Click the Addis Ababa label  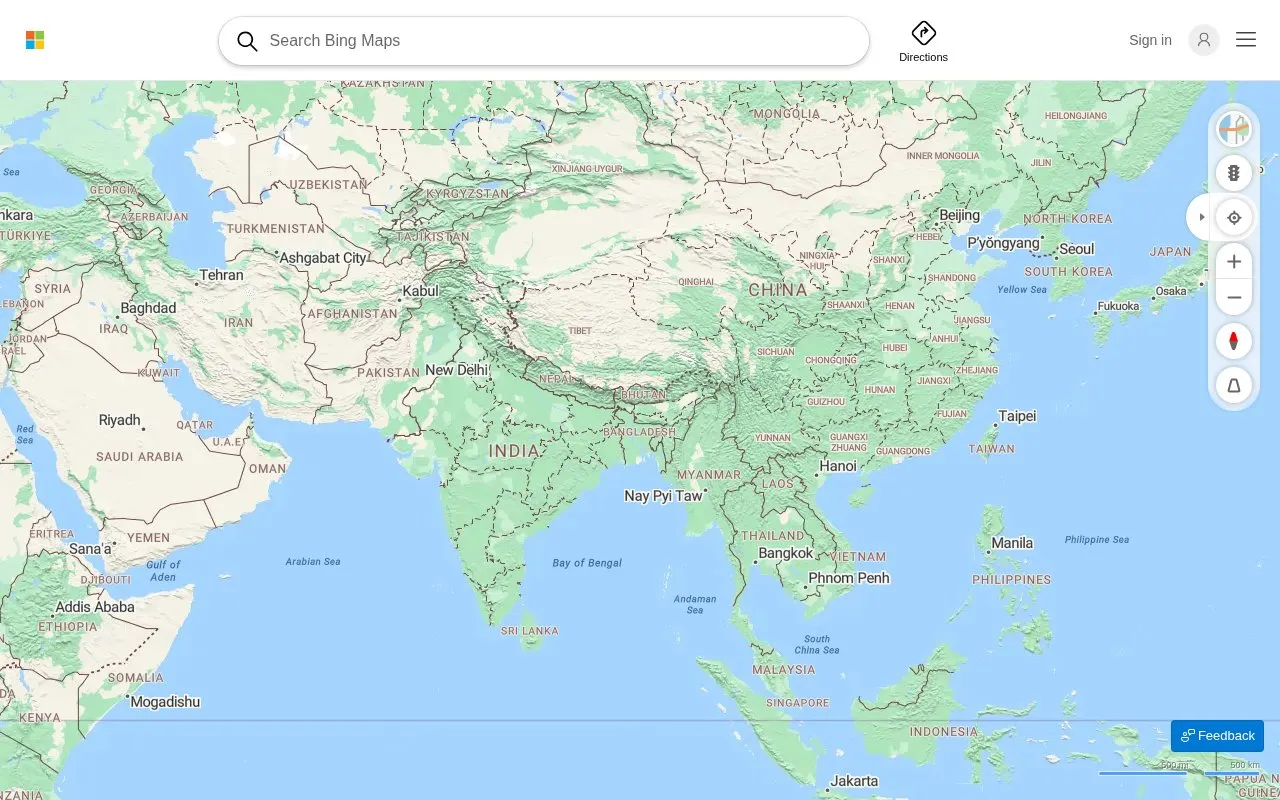point(95,607)
